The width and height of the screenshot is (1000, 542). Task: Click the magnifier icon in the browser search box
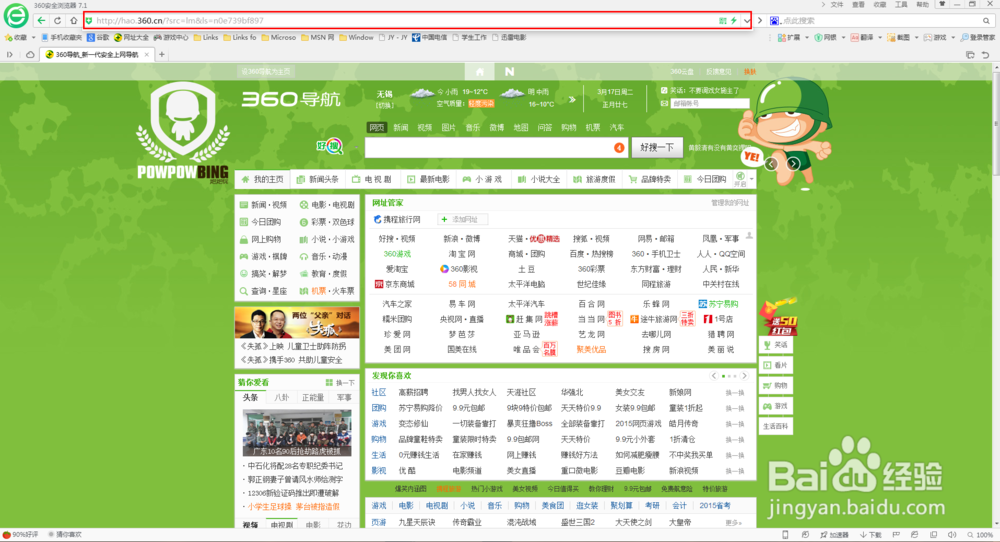coord(986,20)
